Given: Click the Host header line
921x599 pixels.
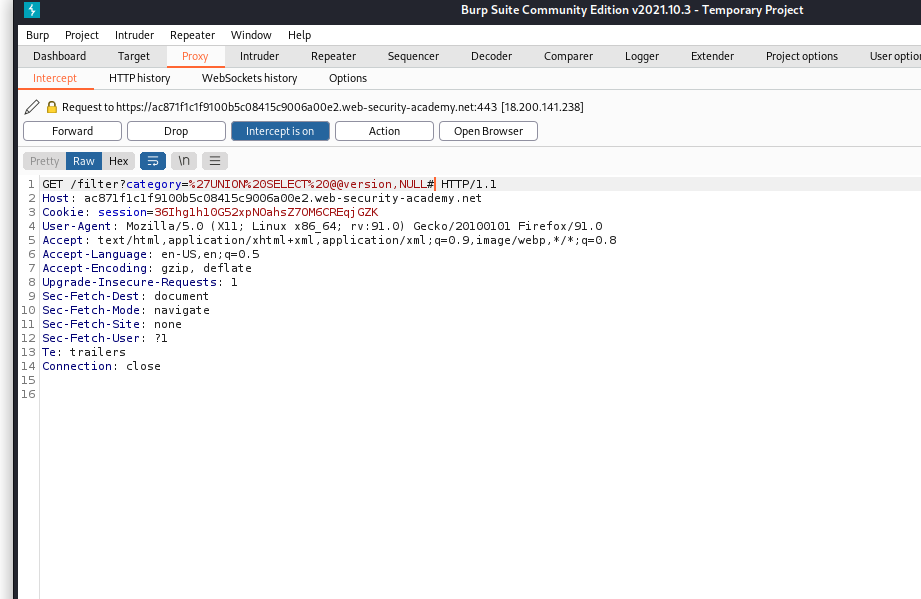Looking at the screenshot, I should [262, 198].
